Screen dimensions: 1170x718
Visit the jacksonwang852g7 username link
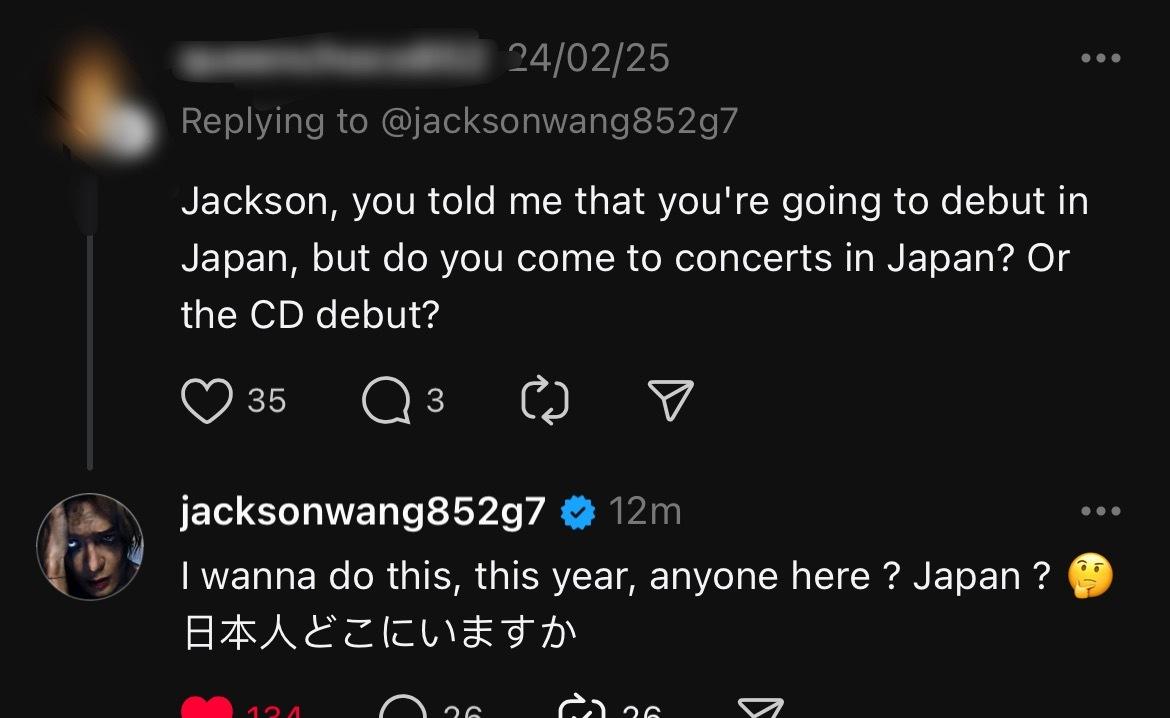(363, 512)
